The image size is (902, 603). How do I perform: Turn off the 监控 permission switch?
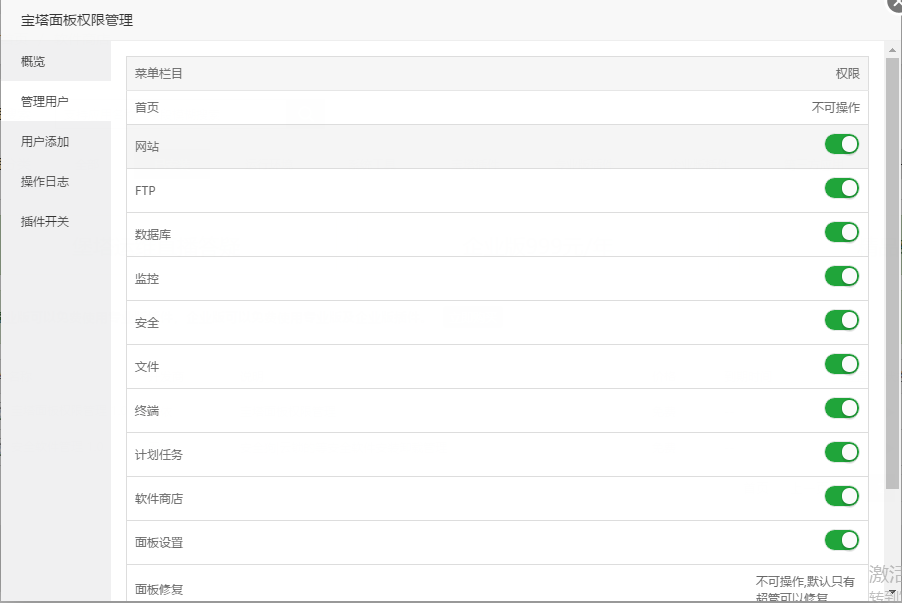pyautogui.click(x=841, y=277)
